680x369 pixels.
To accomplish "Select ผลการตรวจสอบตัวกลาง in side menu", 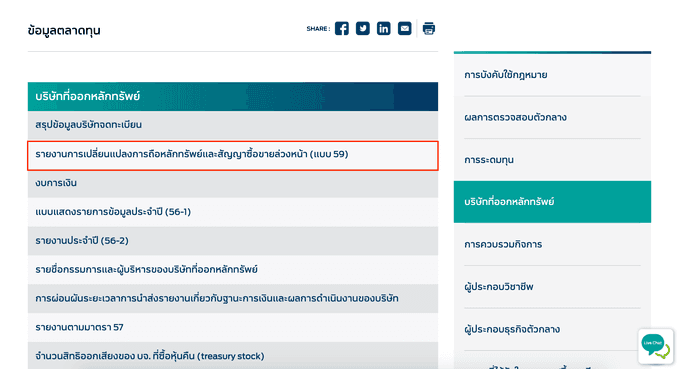I will [x=552, y=118].
